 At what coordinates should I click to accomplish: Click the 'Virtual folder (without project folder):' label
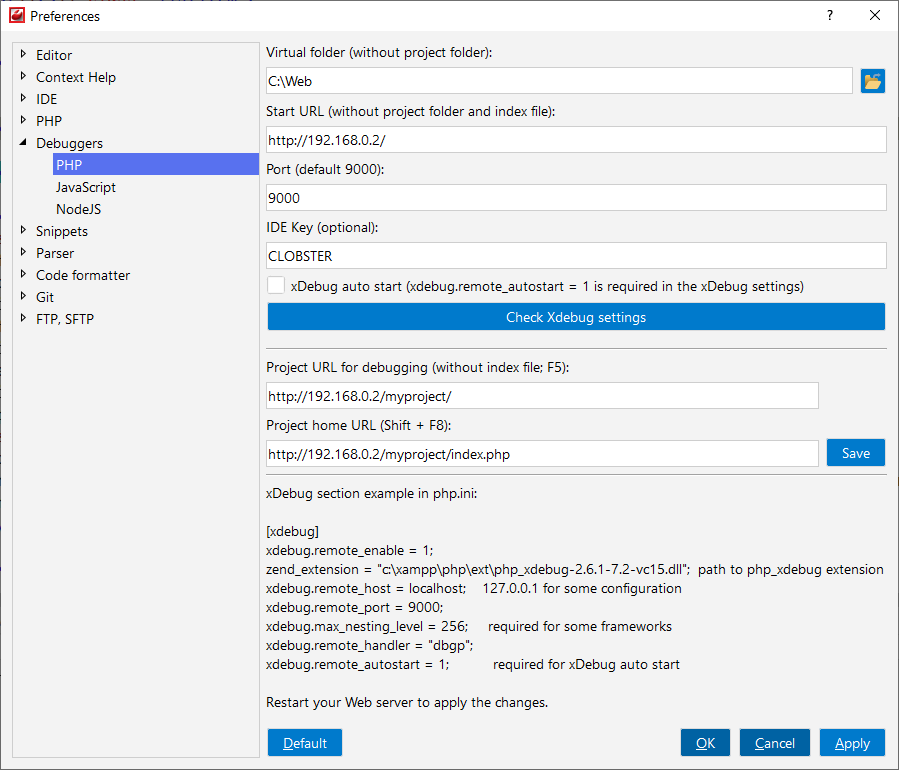(379, 53)
